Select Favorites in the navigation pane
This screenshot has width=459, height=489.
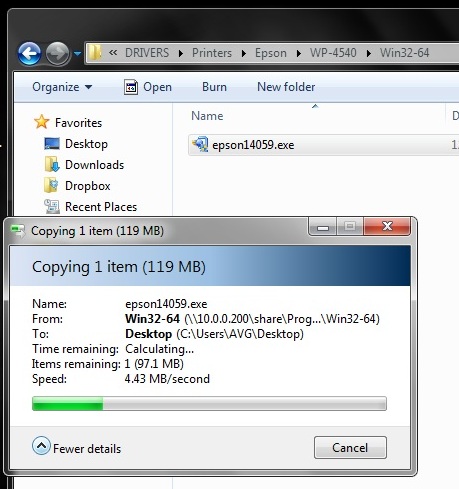[78, 123]
